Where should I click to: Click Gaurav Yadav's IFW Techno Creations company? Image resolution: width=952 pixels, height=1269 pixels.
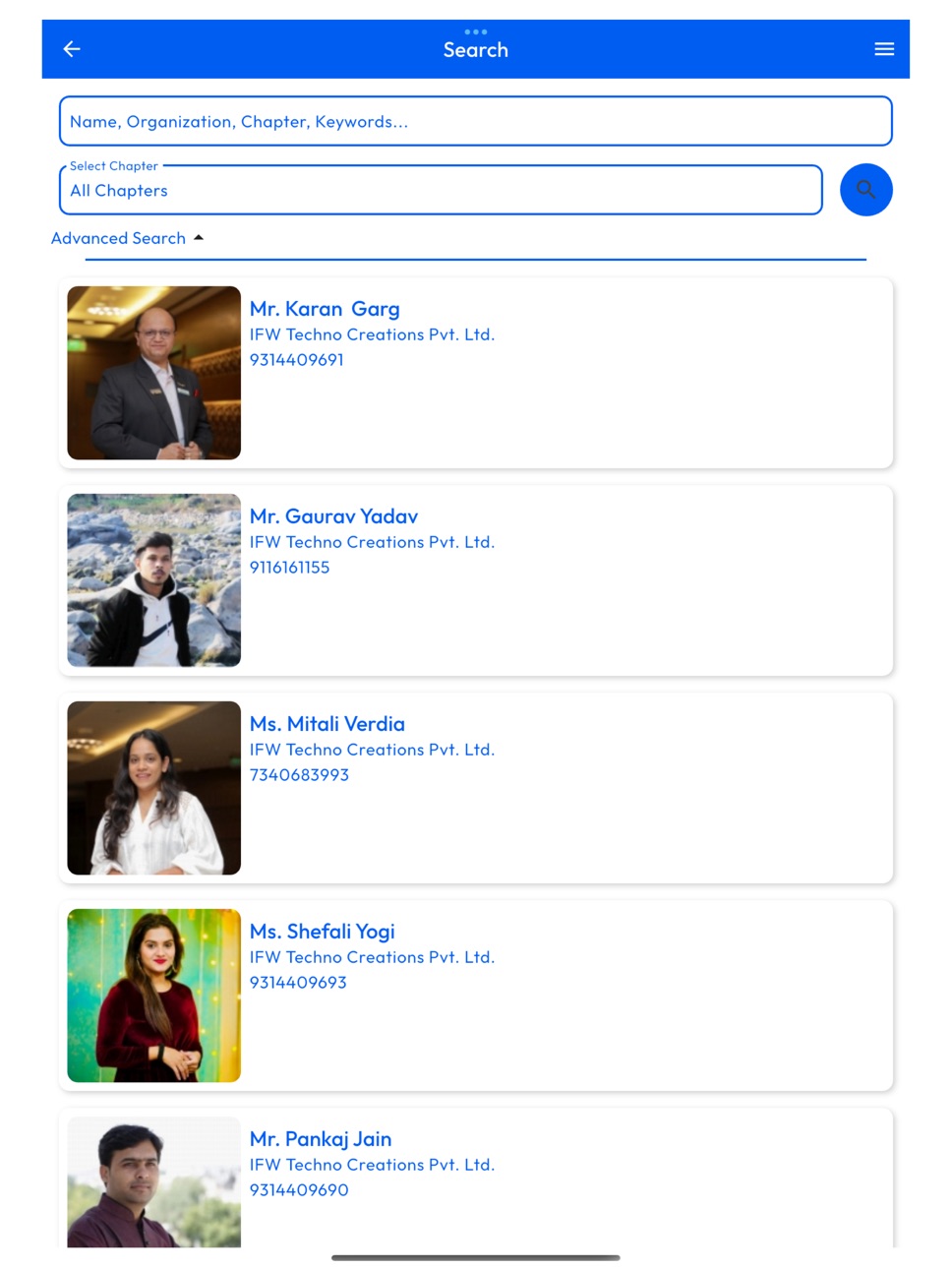(372, 542)
